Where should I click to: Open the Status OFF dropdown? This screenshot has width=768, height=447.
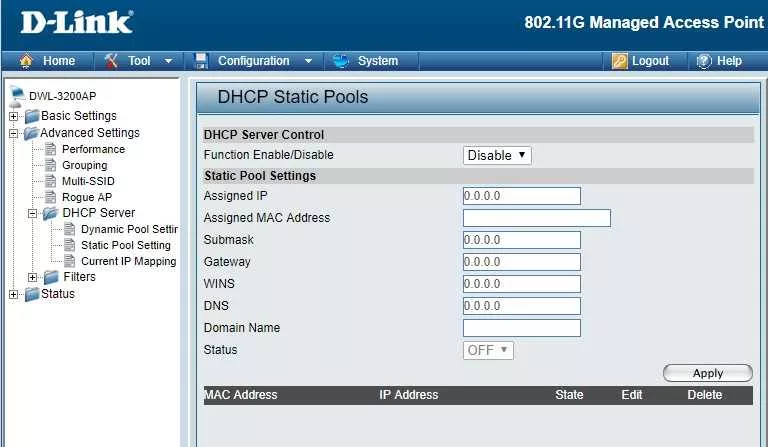pyautogui.click(x=488, y=351)
